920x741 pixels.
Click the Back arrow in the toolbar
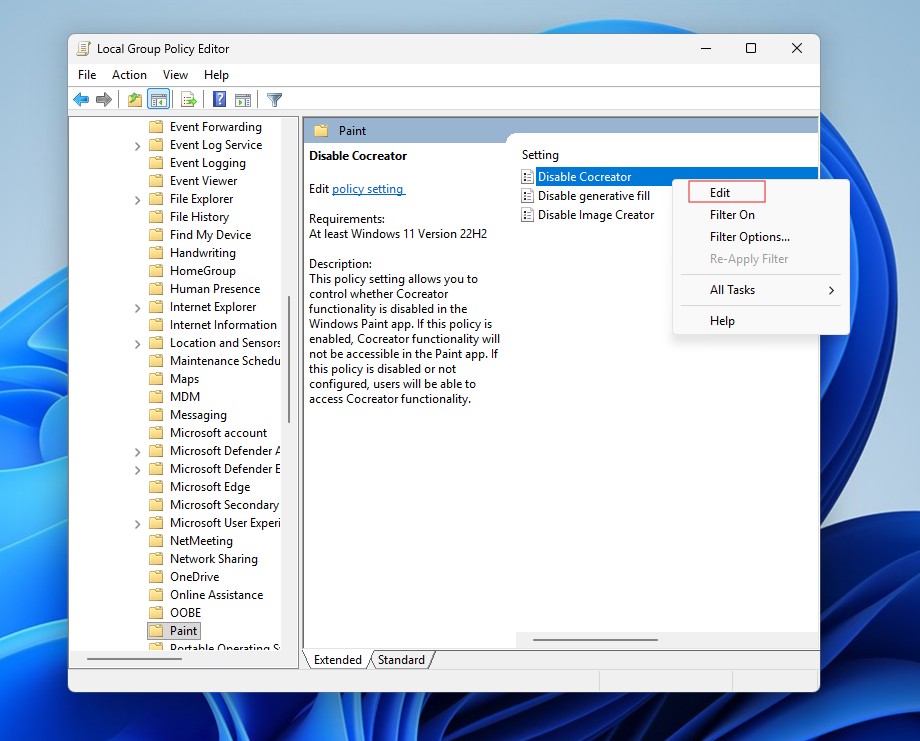pos(81,99)
